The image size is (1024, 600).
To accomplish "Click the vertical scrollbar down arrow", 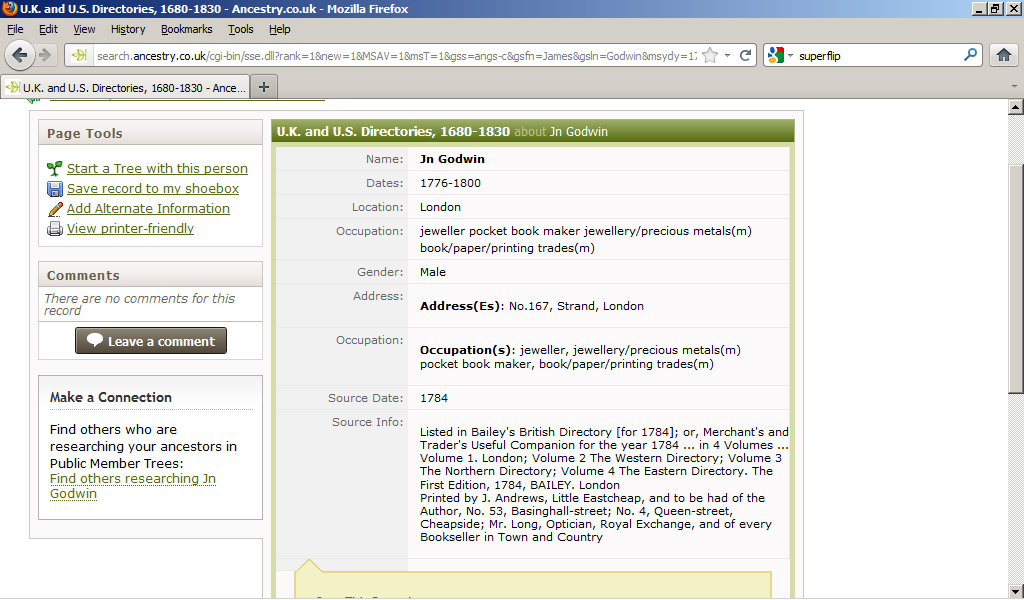I will (x=1016, y=592).
